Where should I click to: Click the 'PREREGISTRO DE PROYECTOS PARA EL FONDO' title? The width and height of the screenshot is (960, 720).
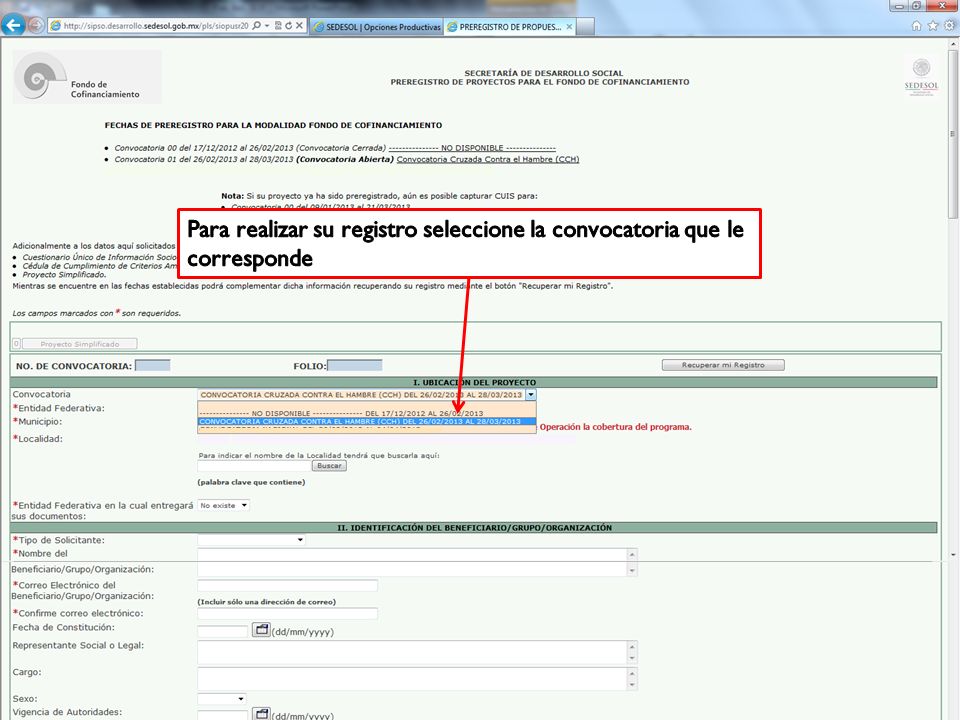coord(540,82)
